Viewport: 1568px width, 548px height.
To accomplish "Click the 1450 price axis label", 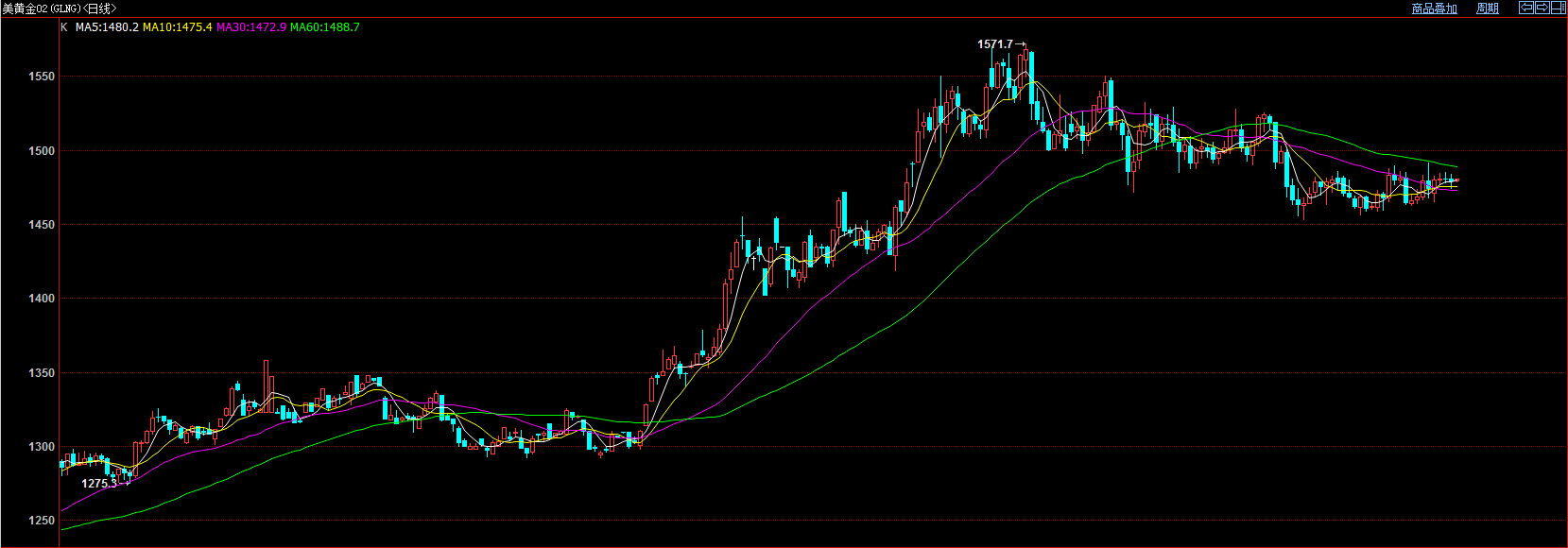I will point(42,225).
